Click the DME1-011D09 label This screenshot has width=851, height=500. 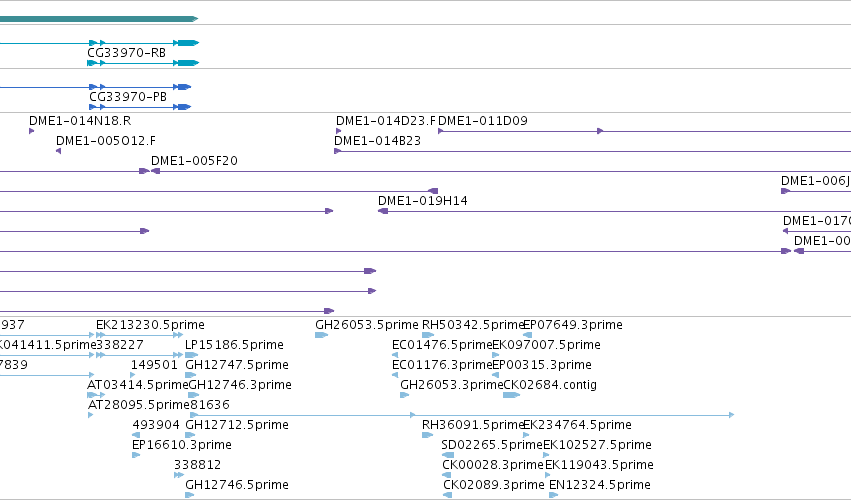(483, 121)
